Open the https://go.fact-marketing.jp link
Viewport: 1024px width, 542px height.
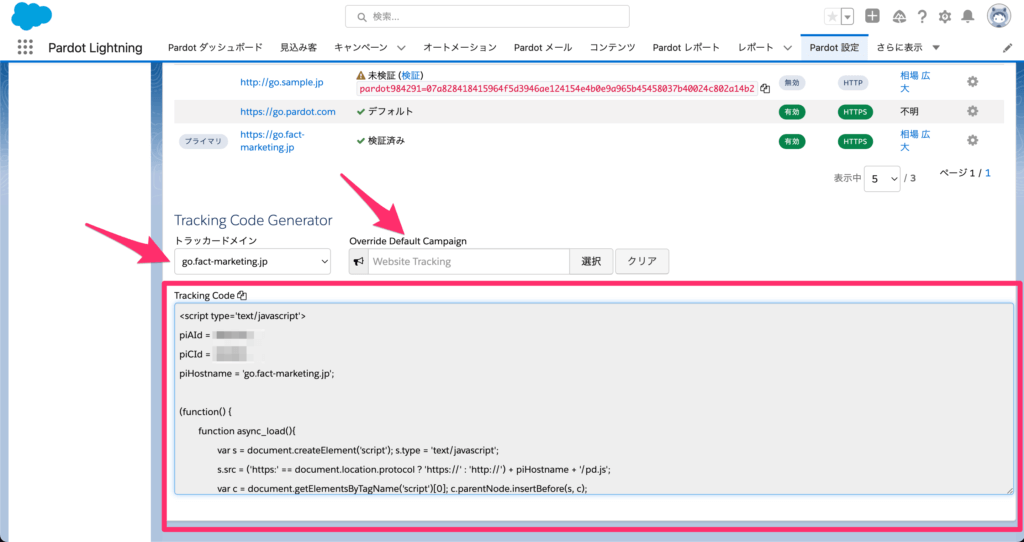pos(272,140)
